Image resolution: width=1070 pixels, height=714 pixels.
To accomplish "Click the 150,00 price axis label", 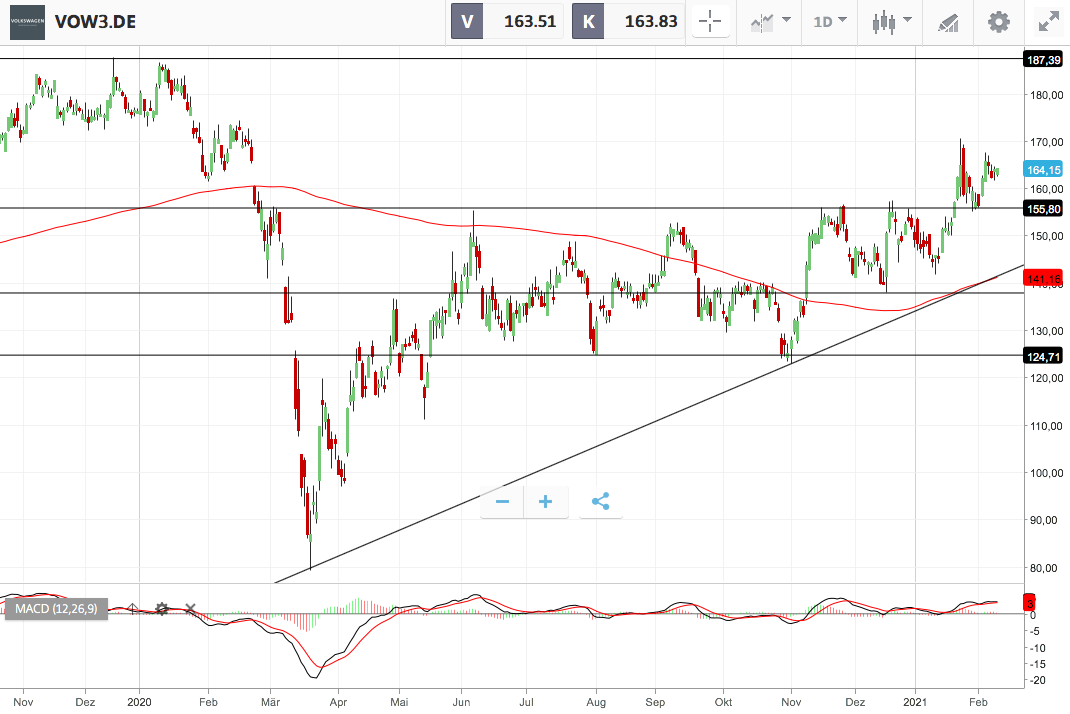I will pyautogui.click(x=1047, y=236).
